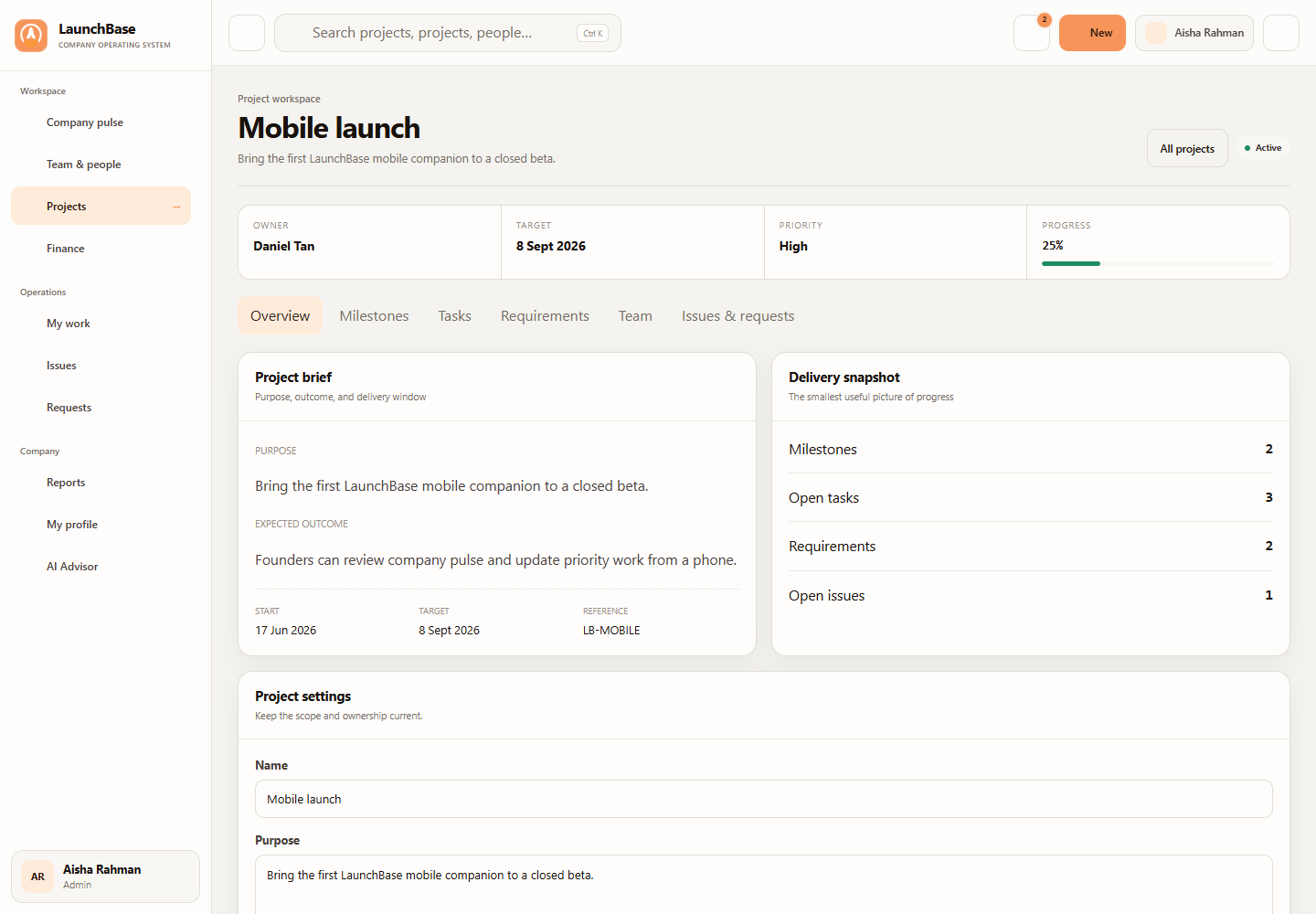Click the All projects button
The height and width of the screenshot is (914, 1316).
pyautogui.click(x=1187, y=148)
